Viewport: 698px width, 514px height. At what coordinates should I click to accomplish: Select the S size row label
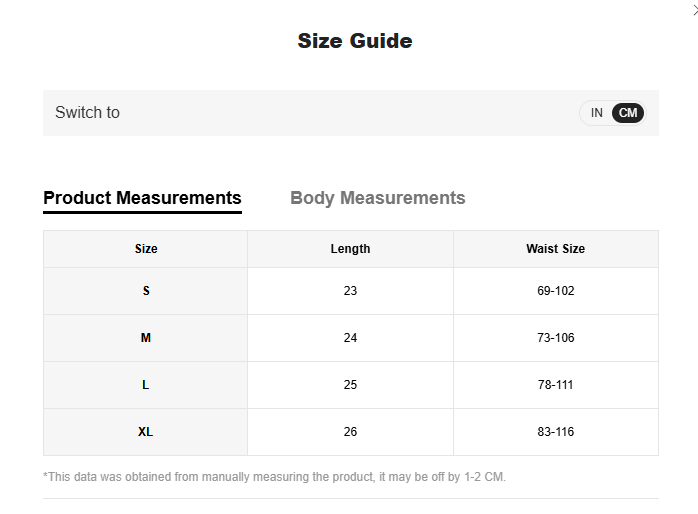pyautogui.click(x=146, y=291)
